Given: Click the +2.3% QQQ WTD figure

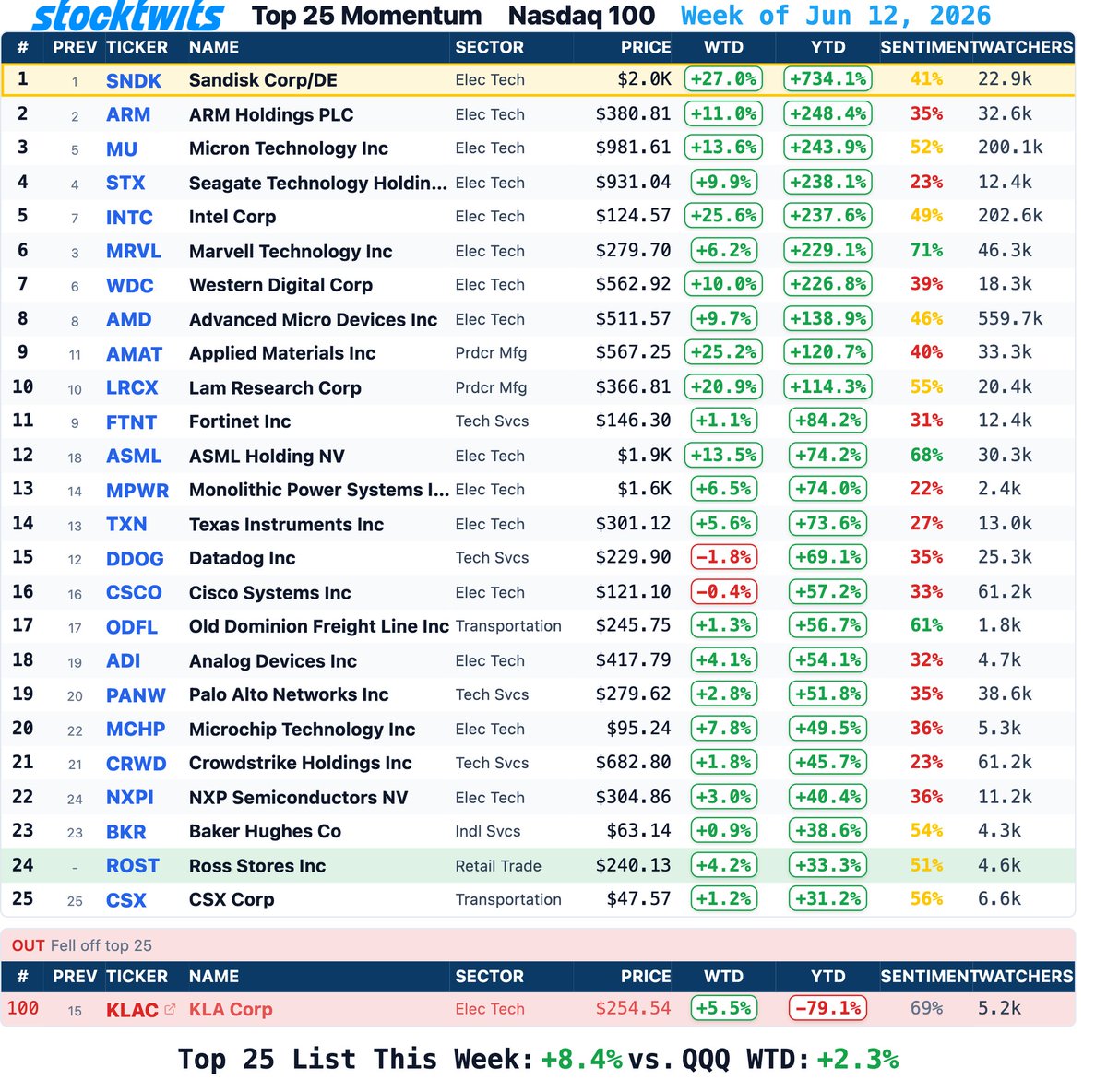Looking at the screenshot, I should (858, 1059).
